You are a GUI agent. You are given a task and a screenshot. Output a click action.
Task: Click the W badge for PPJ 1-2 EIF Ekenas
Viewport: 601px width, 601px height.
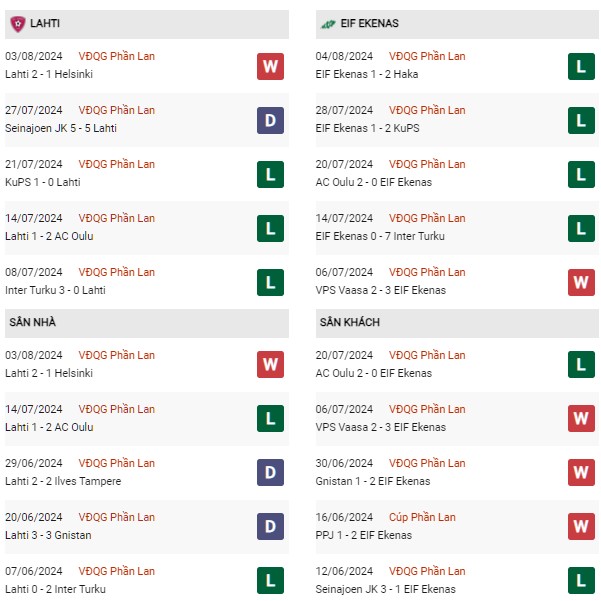click(581, 526)
